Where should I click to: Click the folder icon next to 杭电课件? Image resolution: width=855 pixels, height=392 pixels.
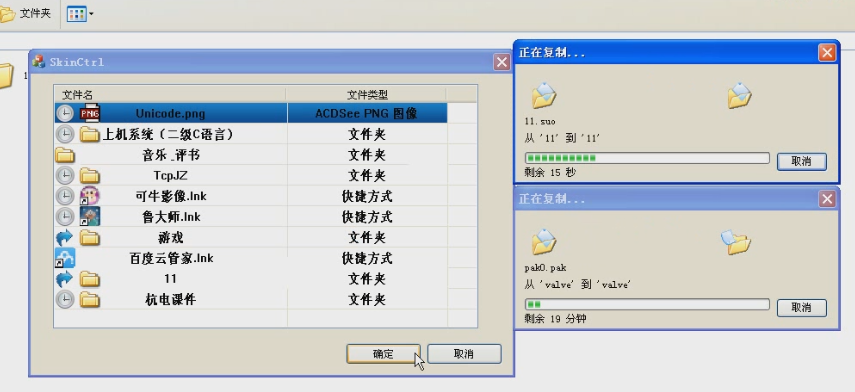coord(89,300)
